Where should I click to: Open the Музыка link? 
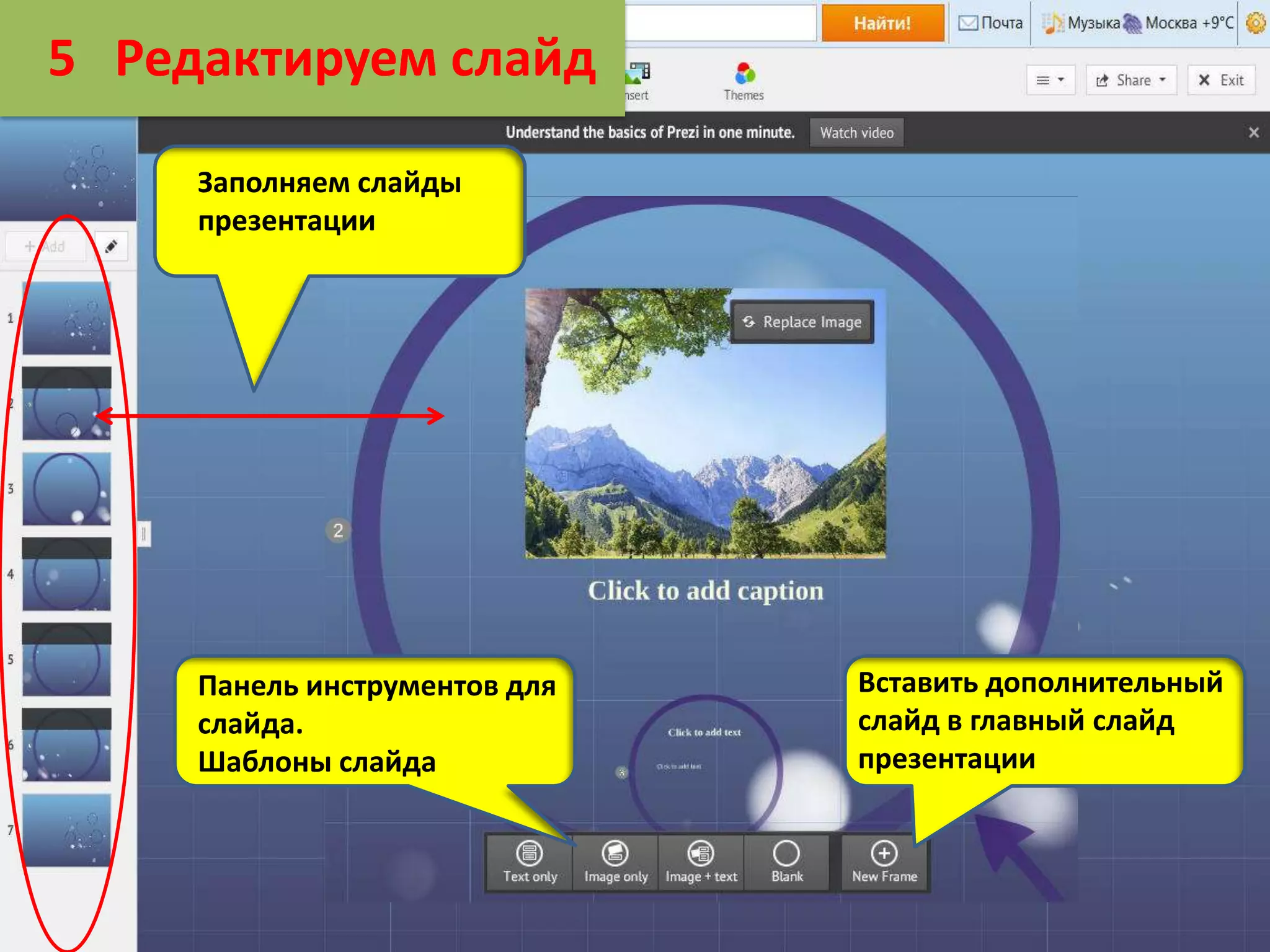tap(1081, 23)
